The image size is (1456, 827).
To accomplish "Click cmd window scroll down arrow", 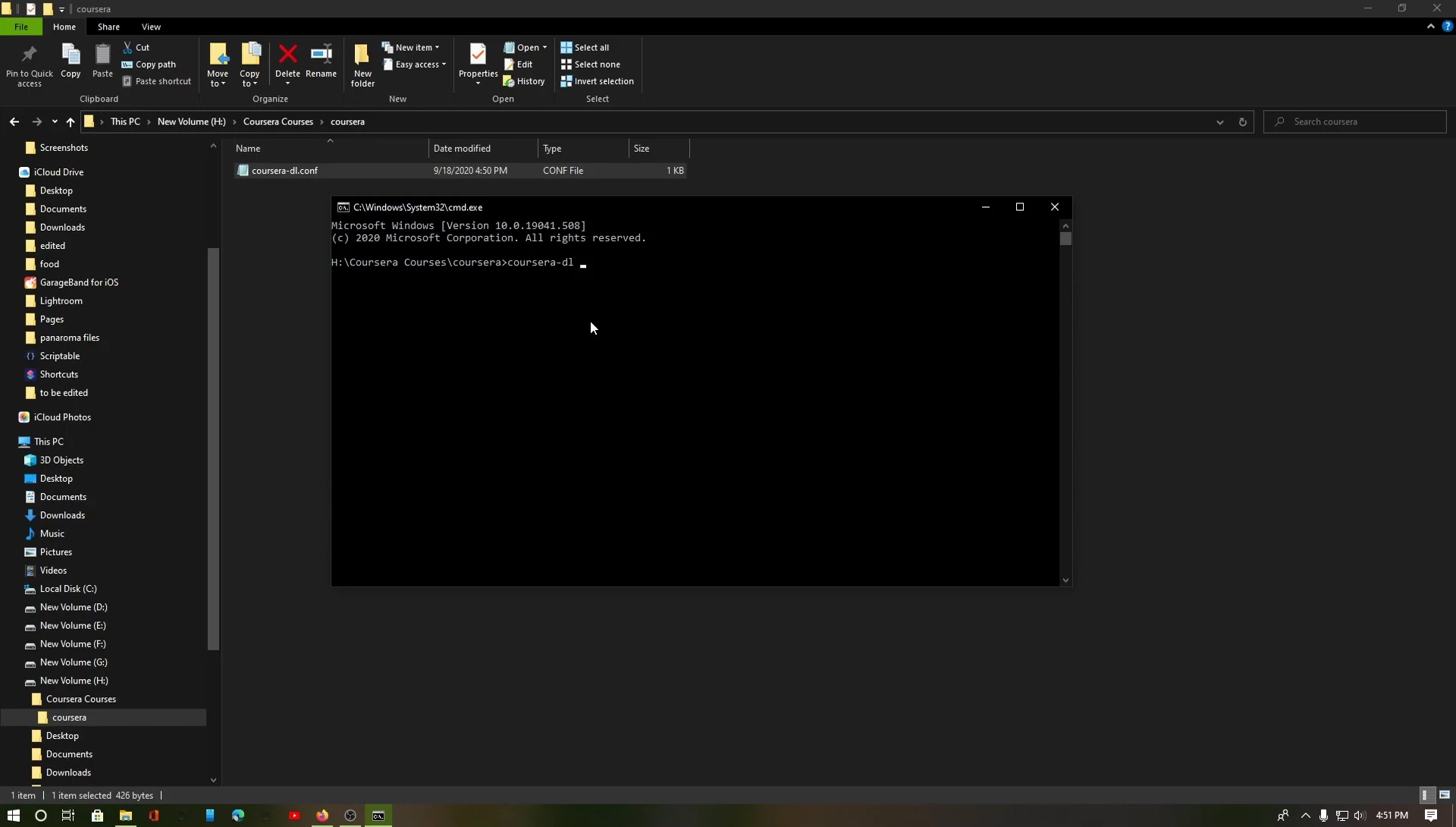I will coord(1065,580).
